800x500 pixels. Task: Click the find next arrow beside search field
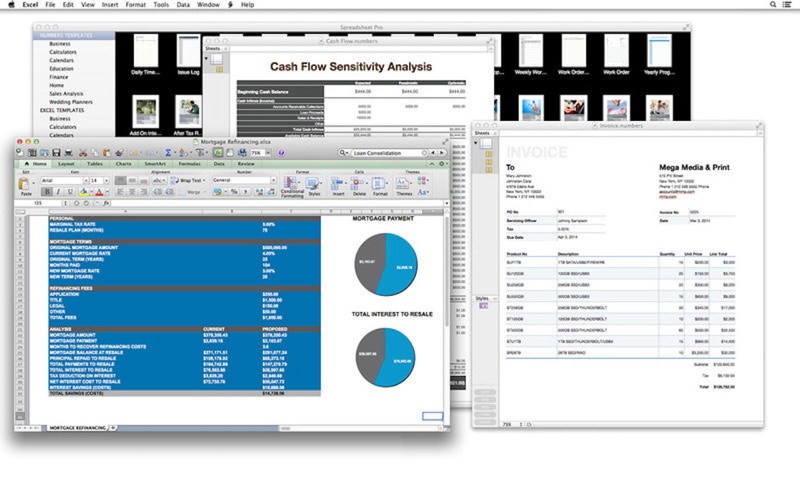[442, 153]
